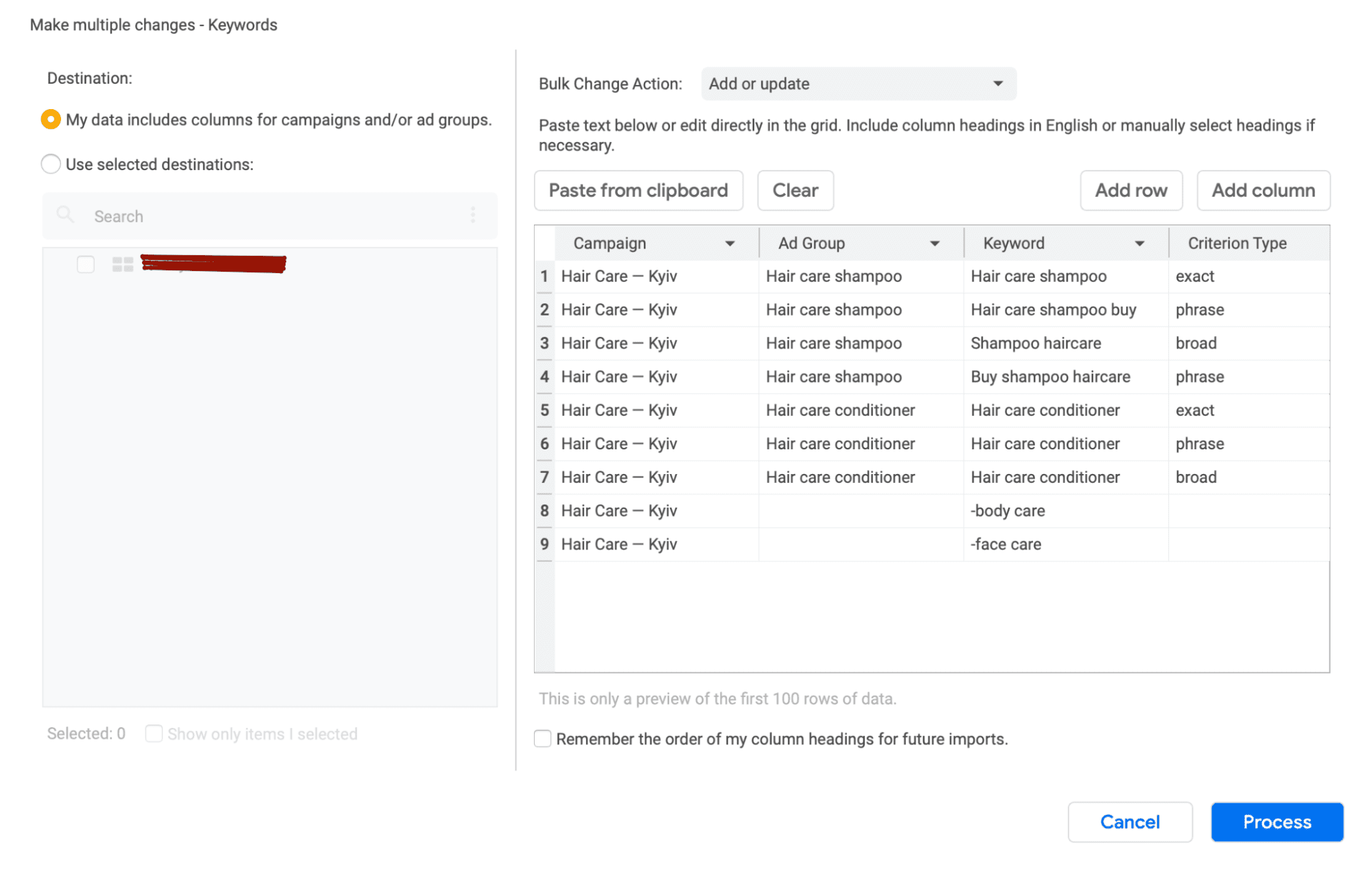Select row 5 'Hair care conditioner' in the grid
The image size is (1372, 874).
point(839,410)
